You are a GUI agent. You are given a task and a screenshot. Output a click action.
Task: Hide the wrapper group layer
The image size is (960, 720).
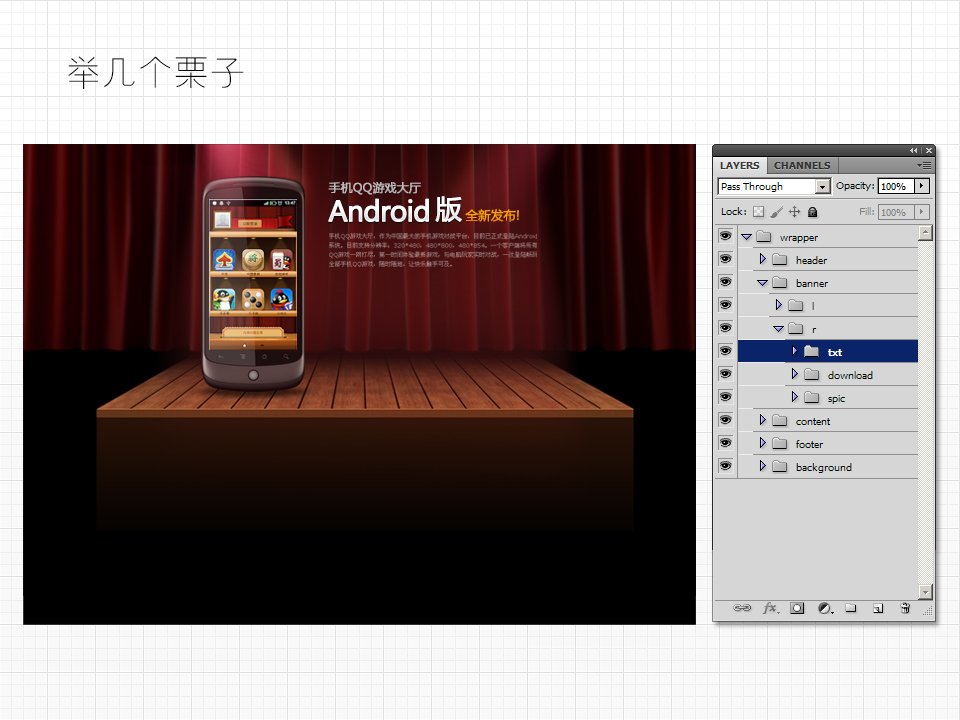point(725,237)
